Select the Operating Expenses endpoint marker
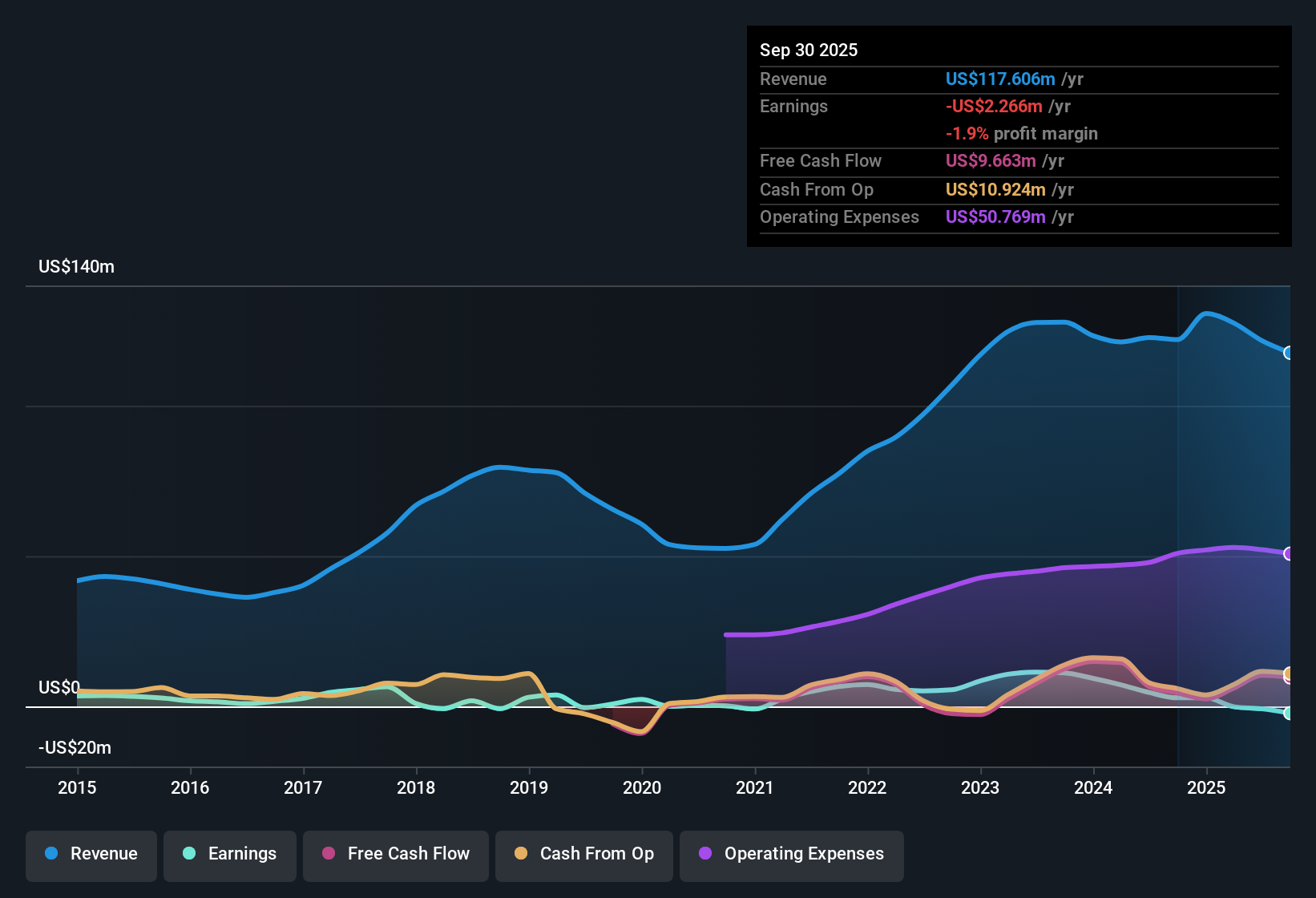1316x898 pixels. [1289, 553]
